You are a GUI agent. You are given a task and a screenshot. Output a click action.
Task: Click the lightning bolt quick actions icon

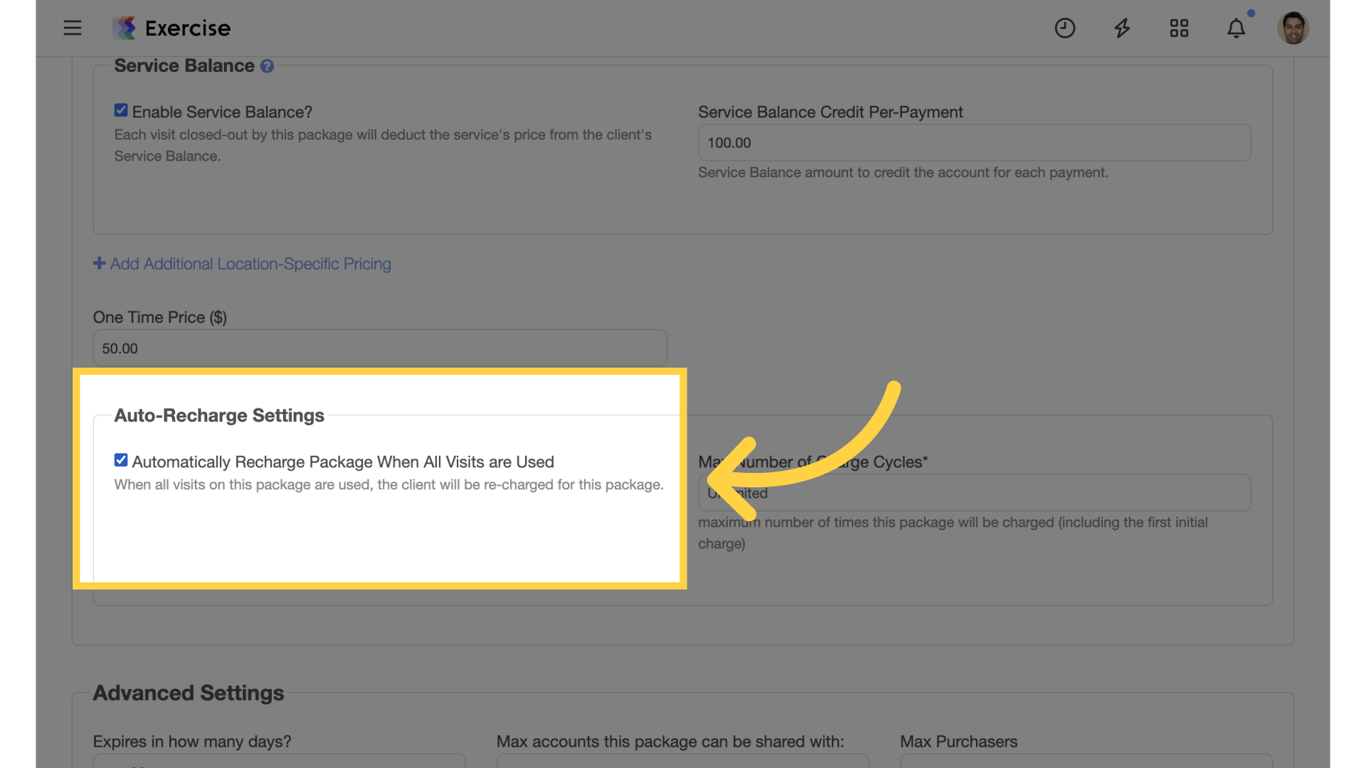pos(1121,27)
